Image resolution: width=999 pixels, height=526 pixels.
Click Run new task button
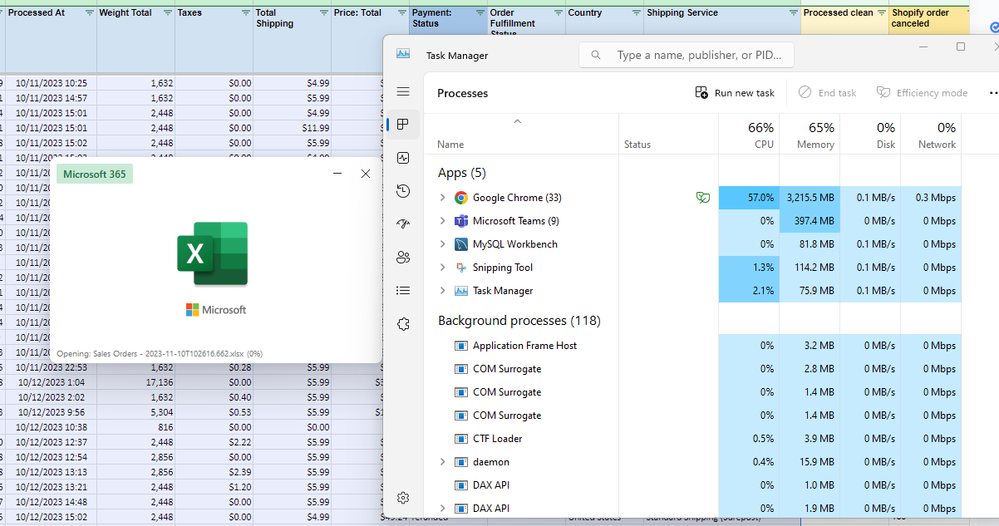(735, 93)
